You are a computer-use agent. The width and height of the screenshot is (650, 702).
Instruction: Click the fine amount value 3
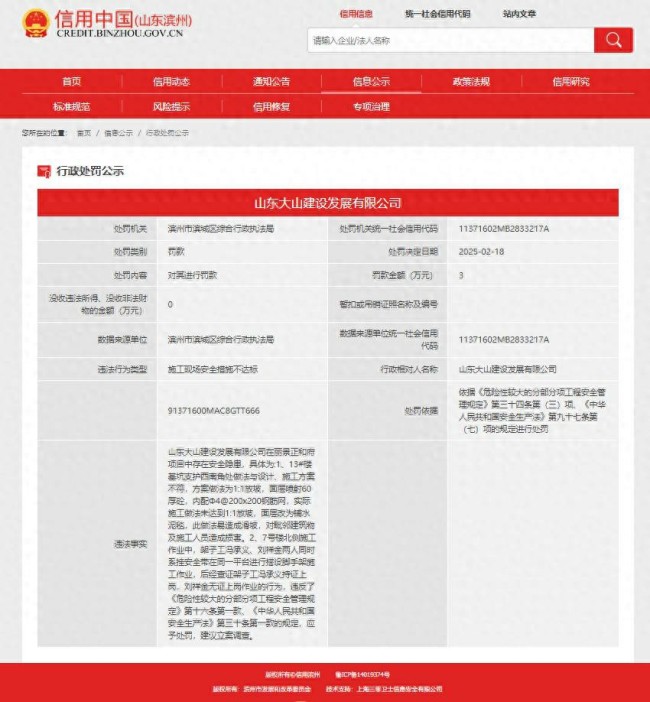(461, 275)
